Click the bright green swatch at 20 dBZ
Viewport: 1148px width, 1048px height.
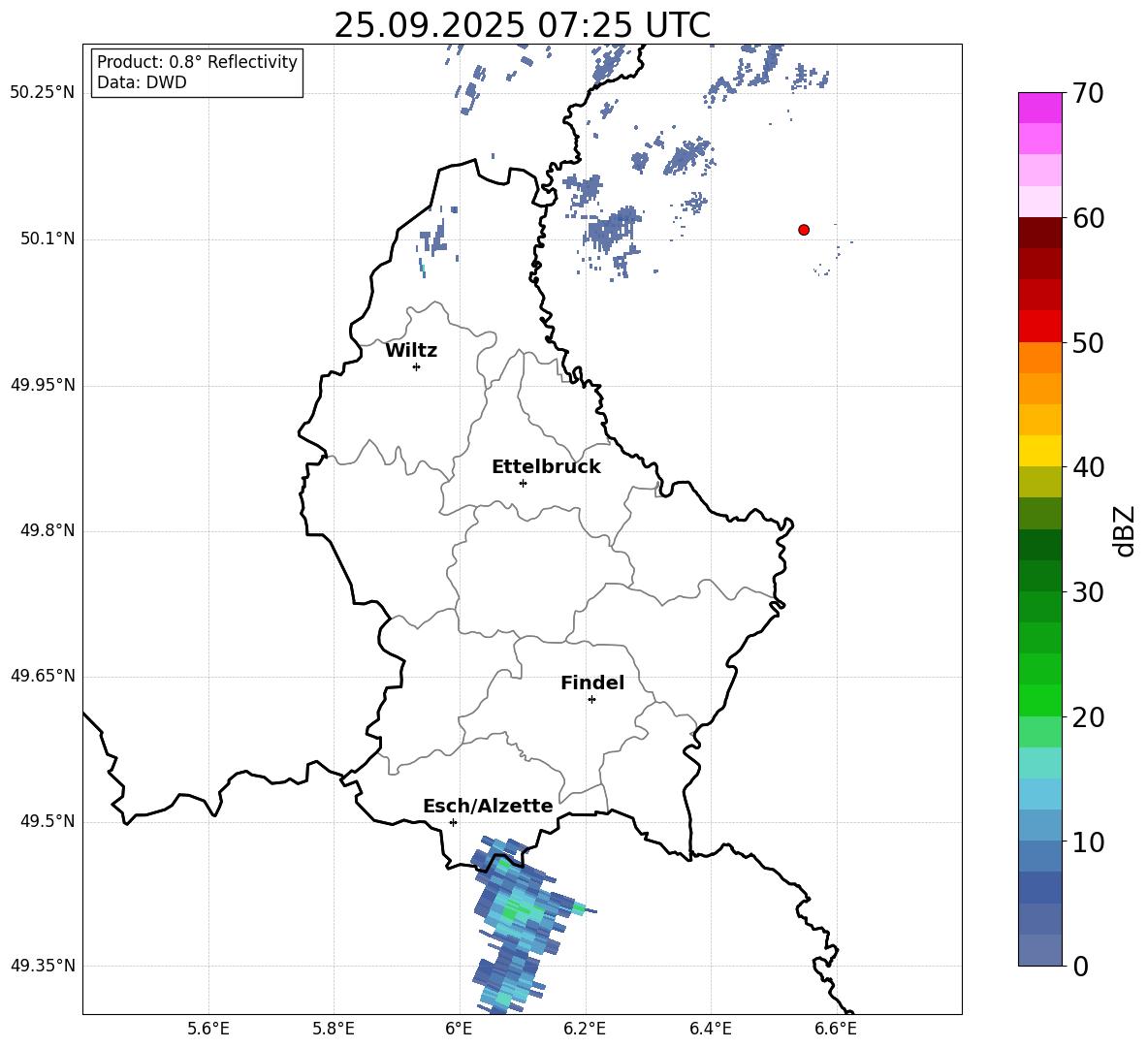tap(1040, 700)
